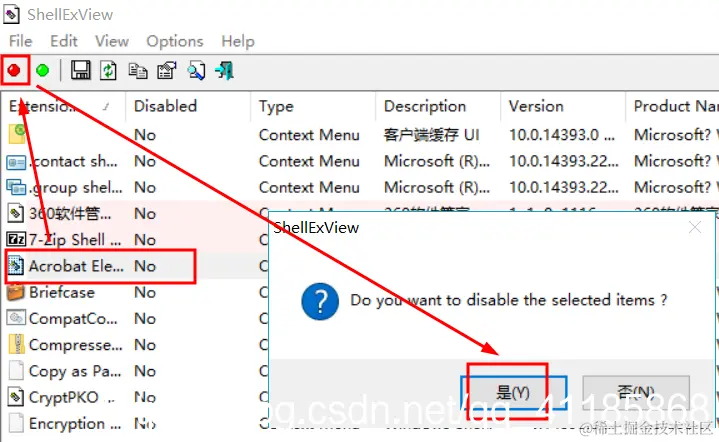Viewport: 719px width, 442px height.
Task: Click the blue question mark dialog icon
Action: [320, 301]
